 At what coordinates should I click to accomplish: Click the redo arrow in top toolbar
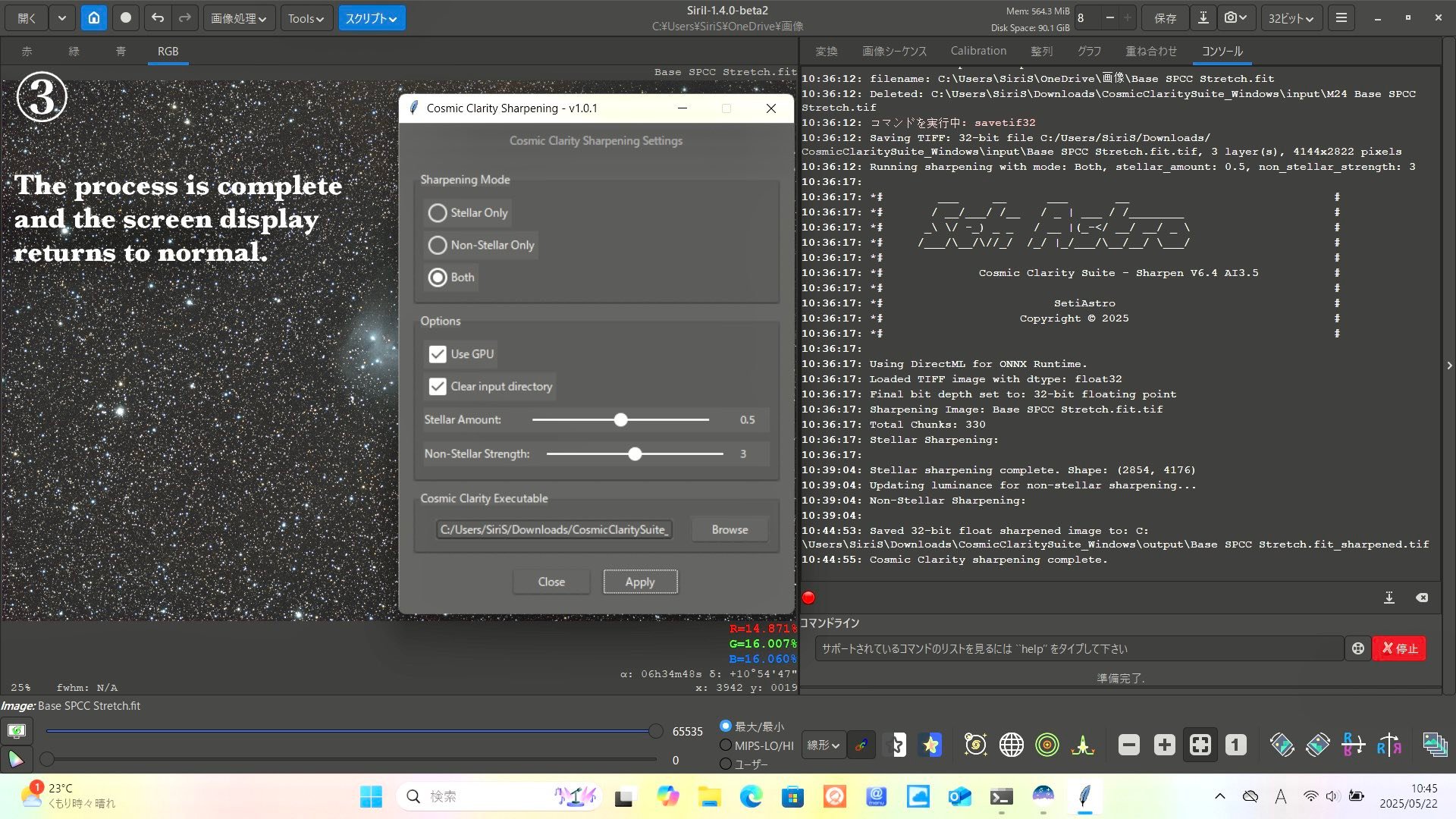tap(184, 18)
